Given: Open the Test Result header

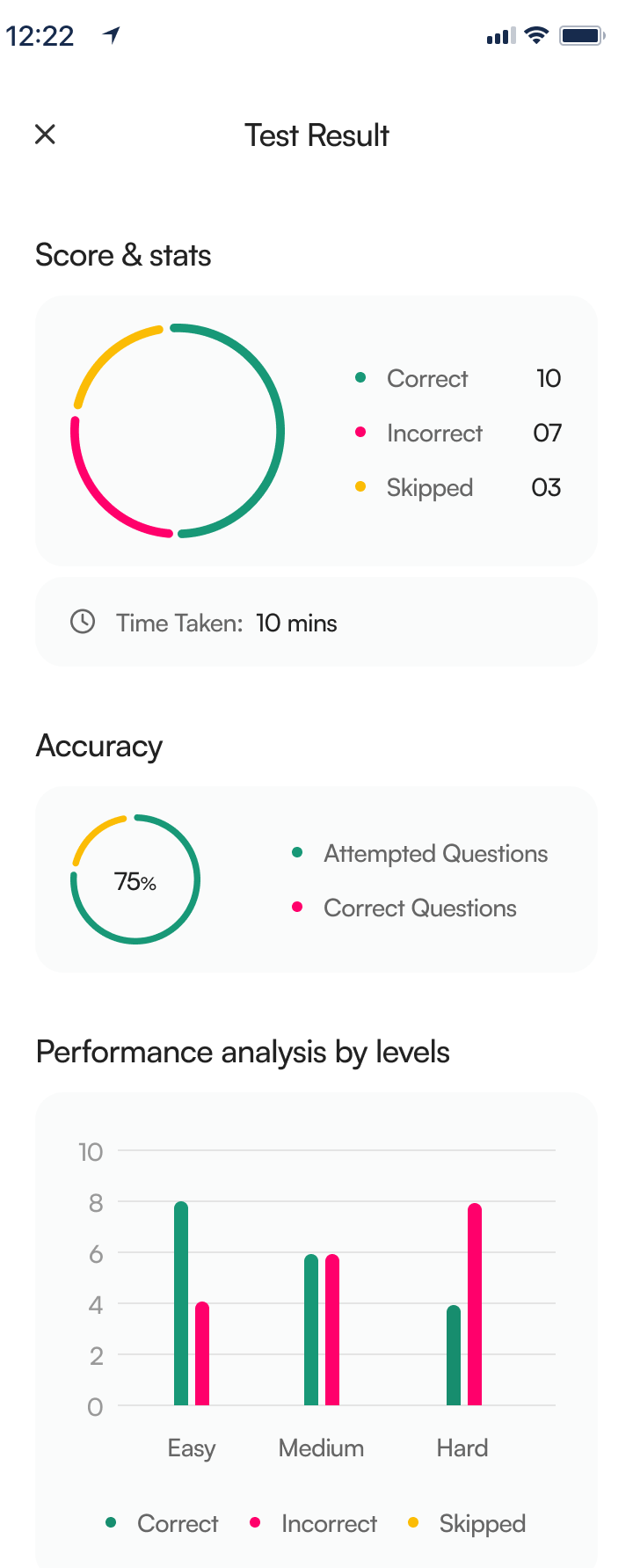Looking at the screenshot, I should click(x=316, y=135).
